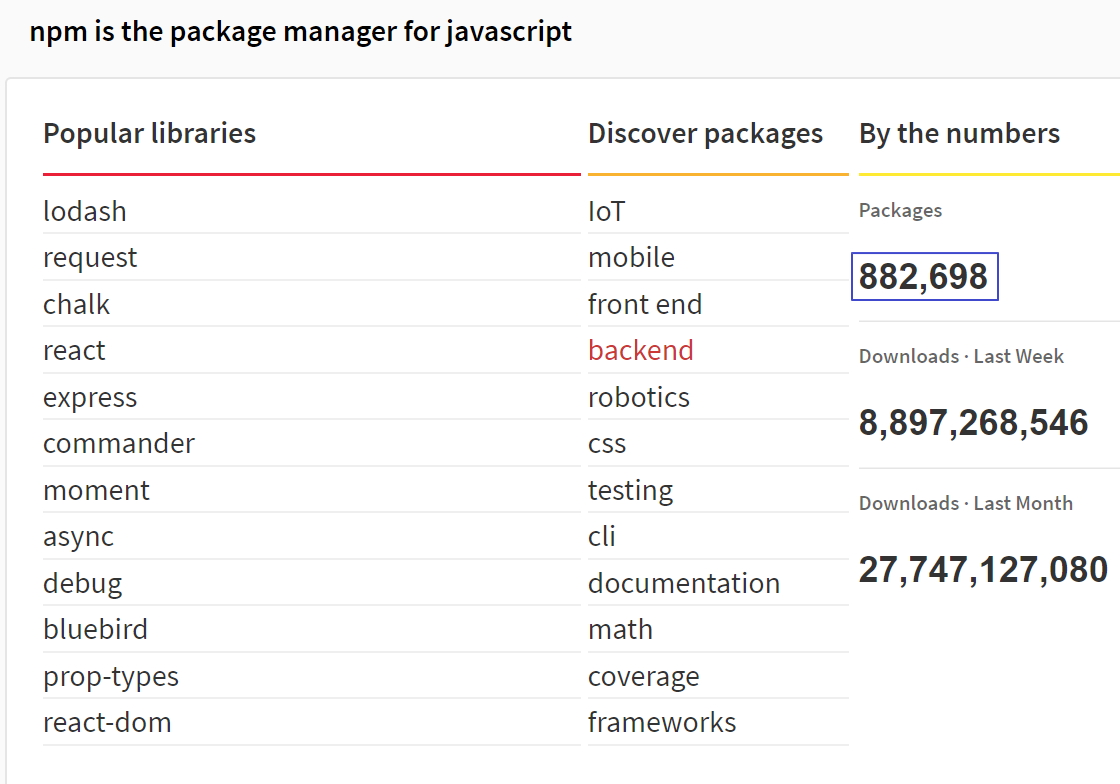The height and width of the screenshot is (784, 1120).
Task: Click the 882,698 packages count
Action: (x=924, y=277)
